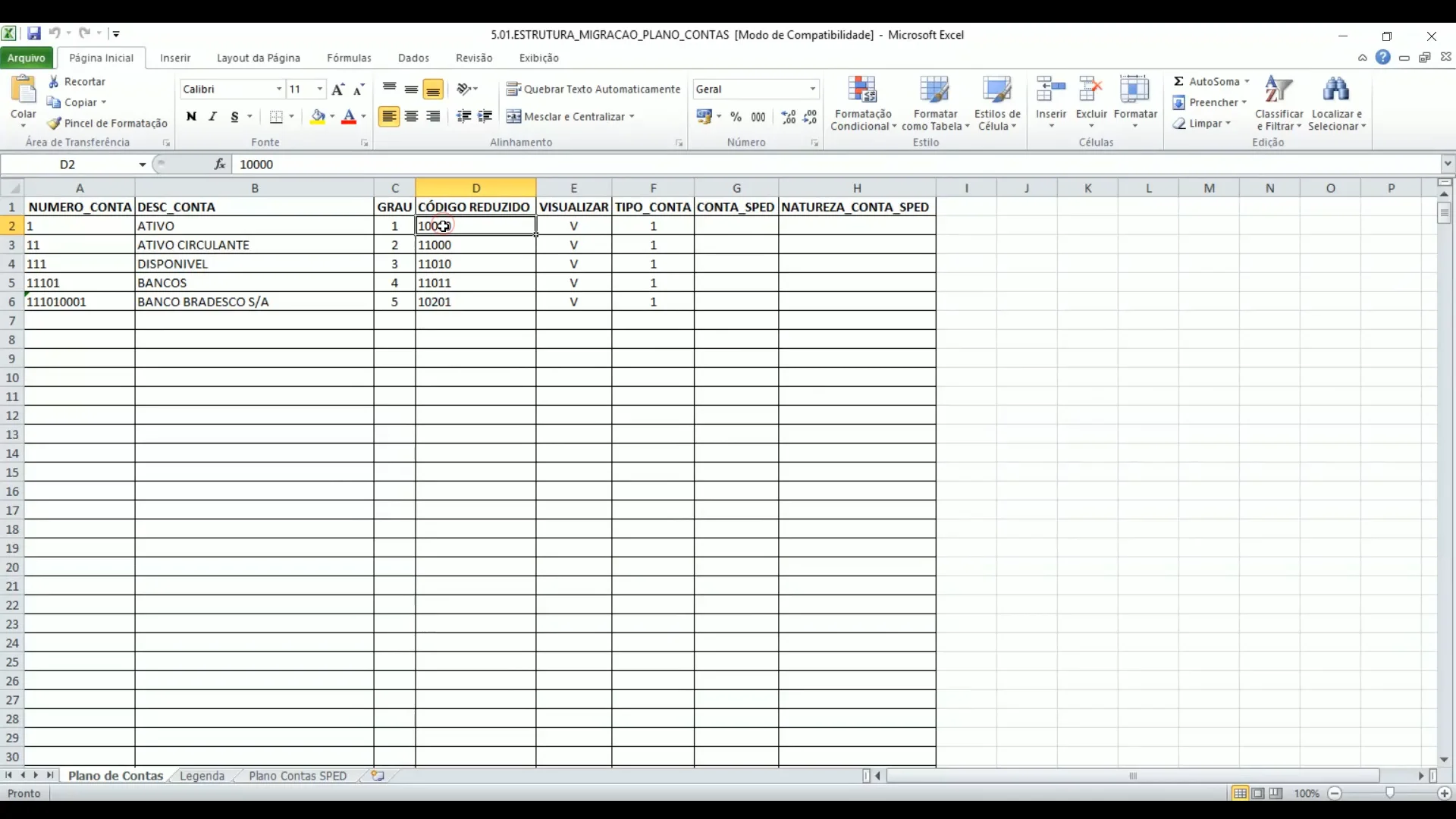Image resolution: width=1456 pixels, height=819 pixels.
Task: Expand Mesclar e Centralizar options arrow
Action: tap(632, 117)
